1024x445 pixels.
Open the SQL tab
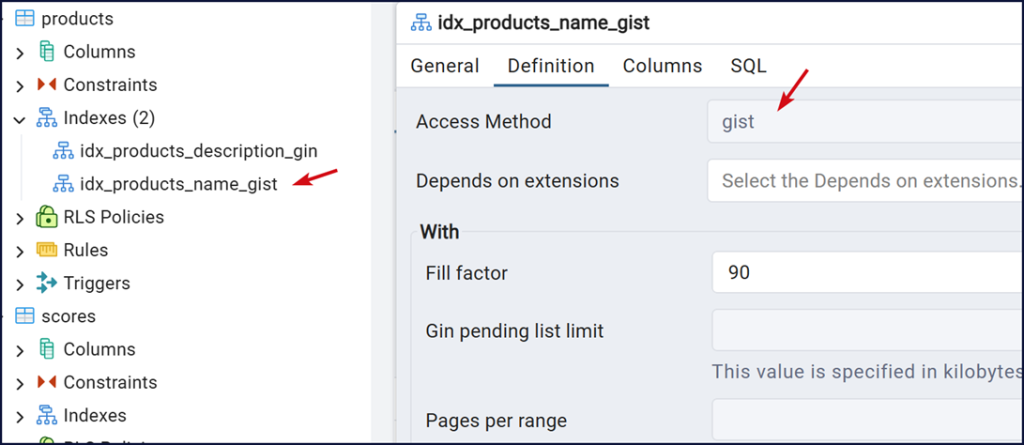(748, 66)
